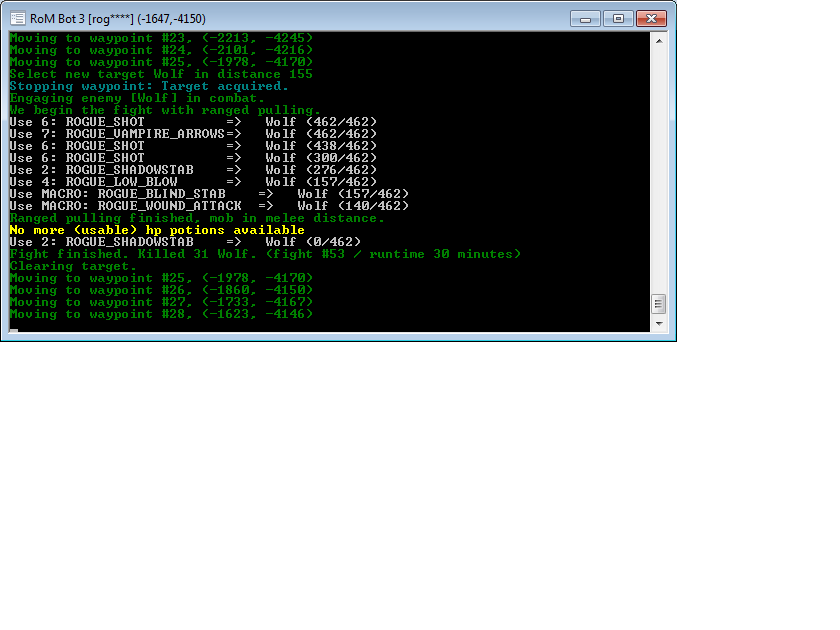
Task: Click the yellow 'No more hp potions available' warning
Action: (x=157, y=230)
